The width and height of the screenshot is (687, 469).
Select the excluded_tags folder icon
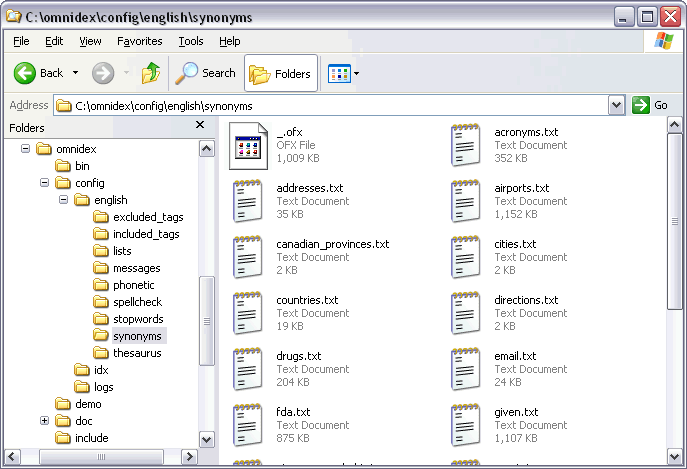point(101,217)
